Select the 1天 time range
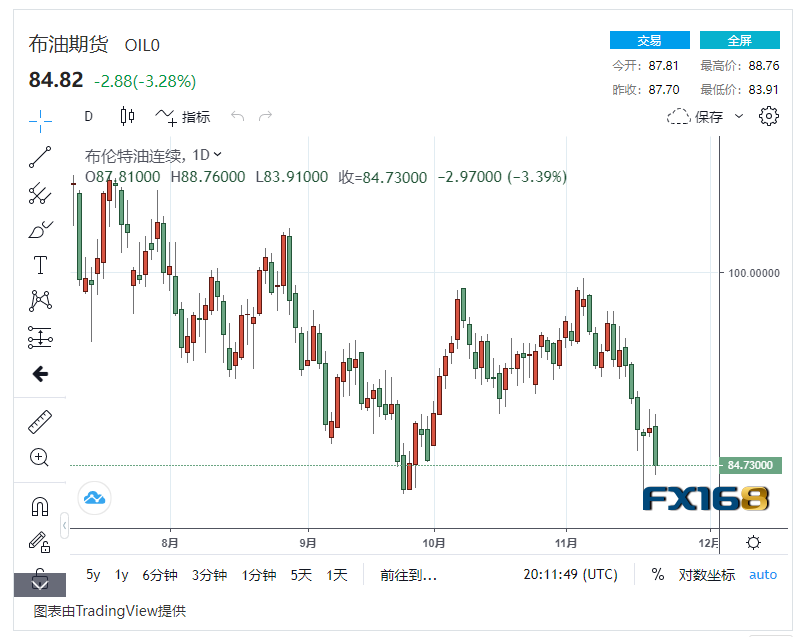The width and height of the screenshot is (806, 637). coord(337,575)
